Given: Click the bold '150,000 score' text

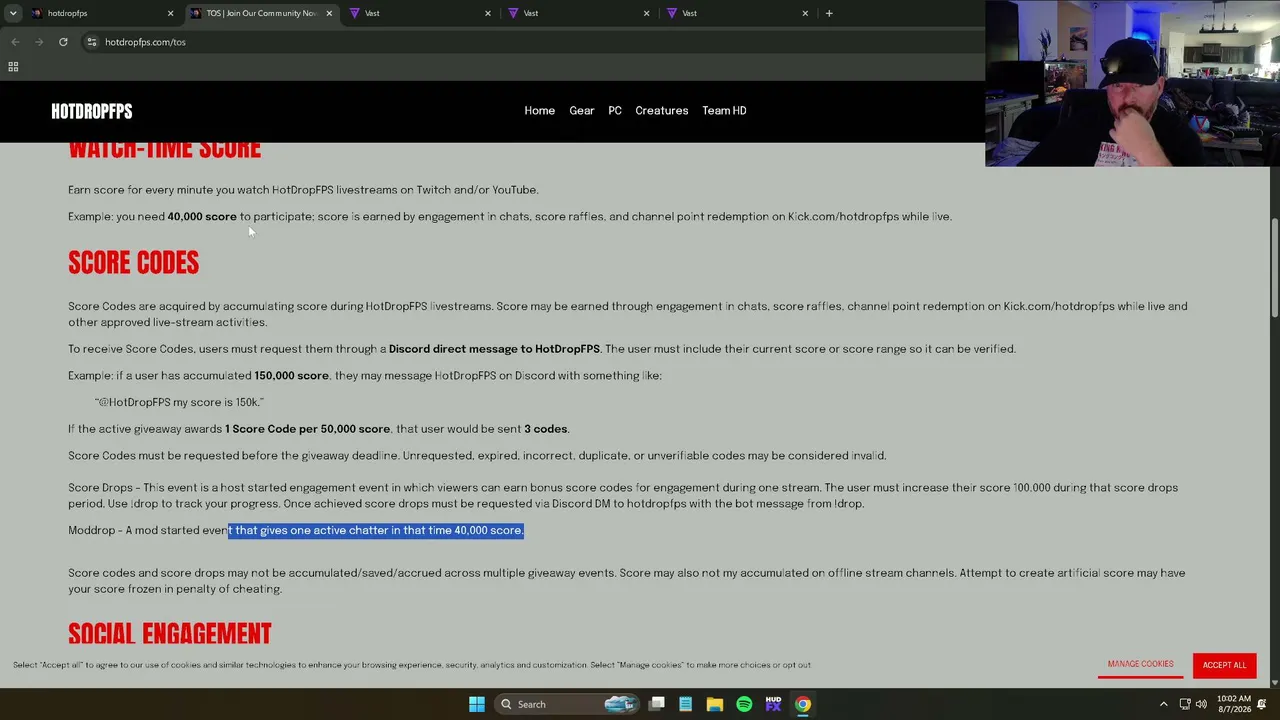Looking at the screenshot, I should coord(291,376).
